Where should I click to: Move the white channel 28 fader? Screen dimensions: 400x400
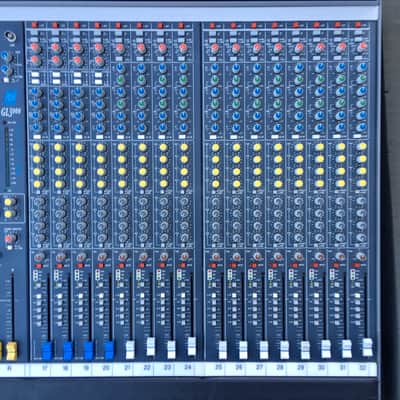coord(284,349)
